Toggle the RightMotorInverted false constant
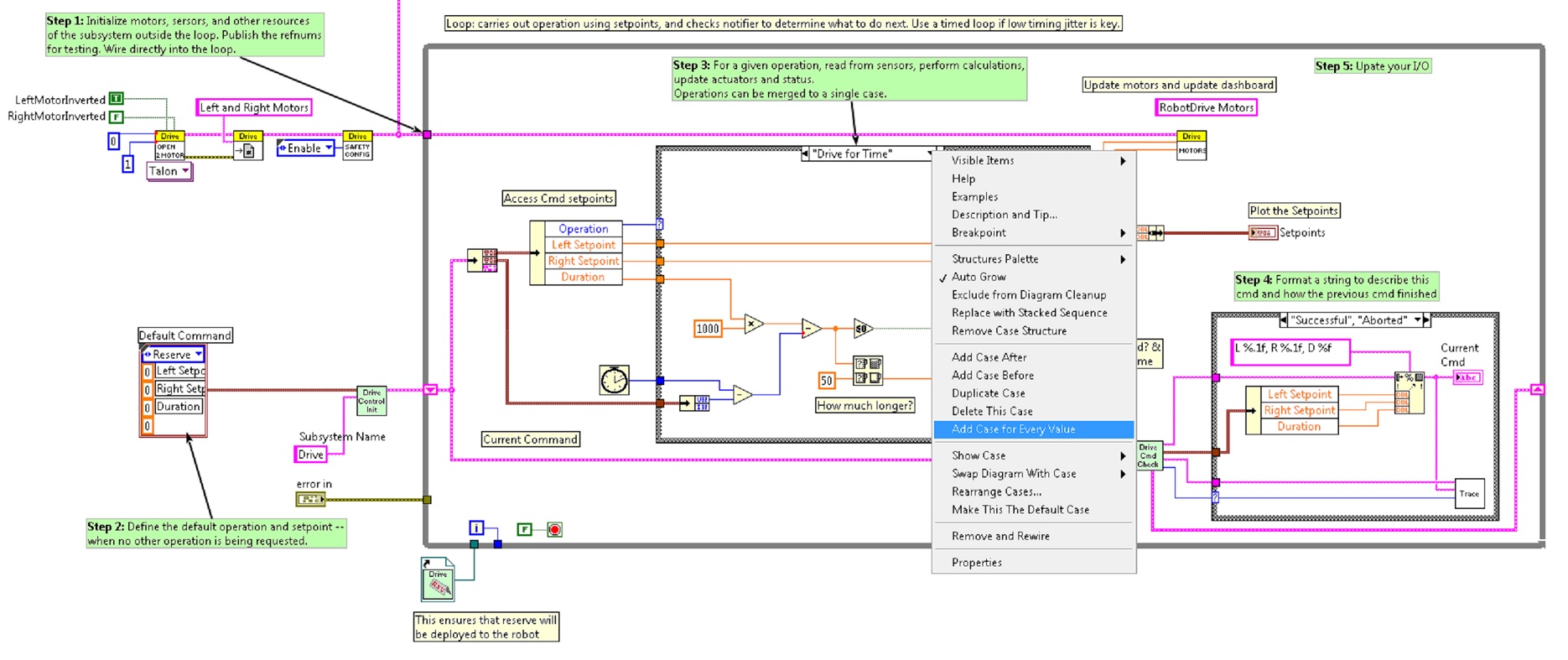The height and width of the screenshot is (660, 1568). [x=116, y=117]
